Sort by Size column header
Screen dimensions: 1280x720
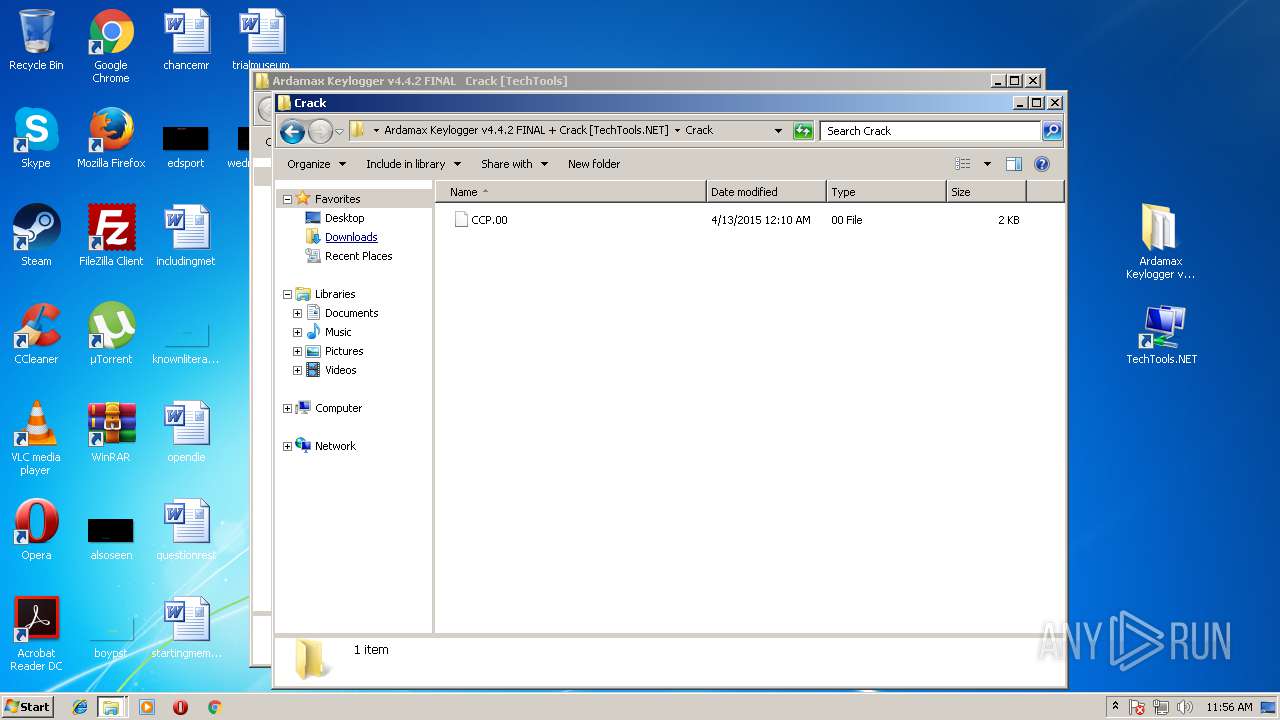pos(986,192)
